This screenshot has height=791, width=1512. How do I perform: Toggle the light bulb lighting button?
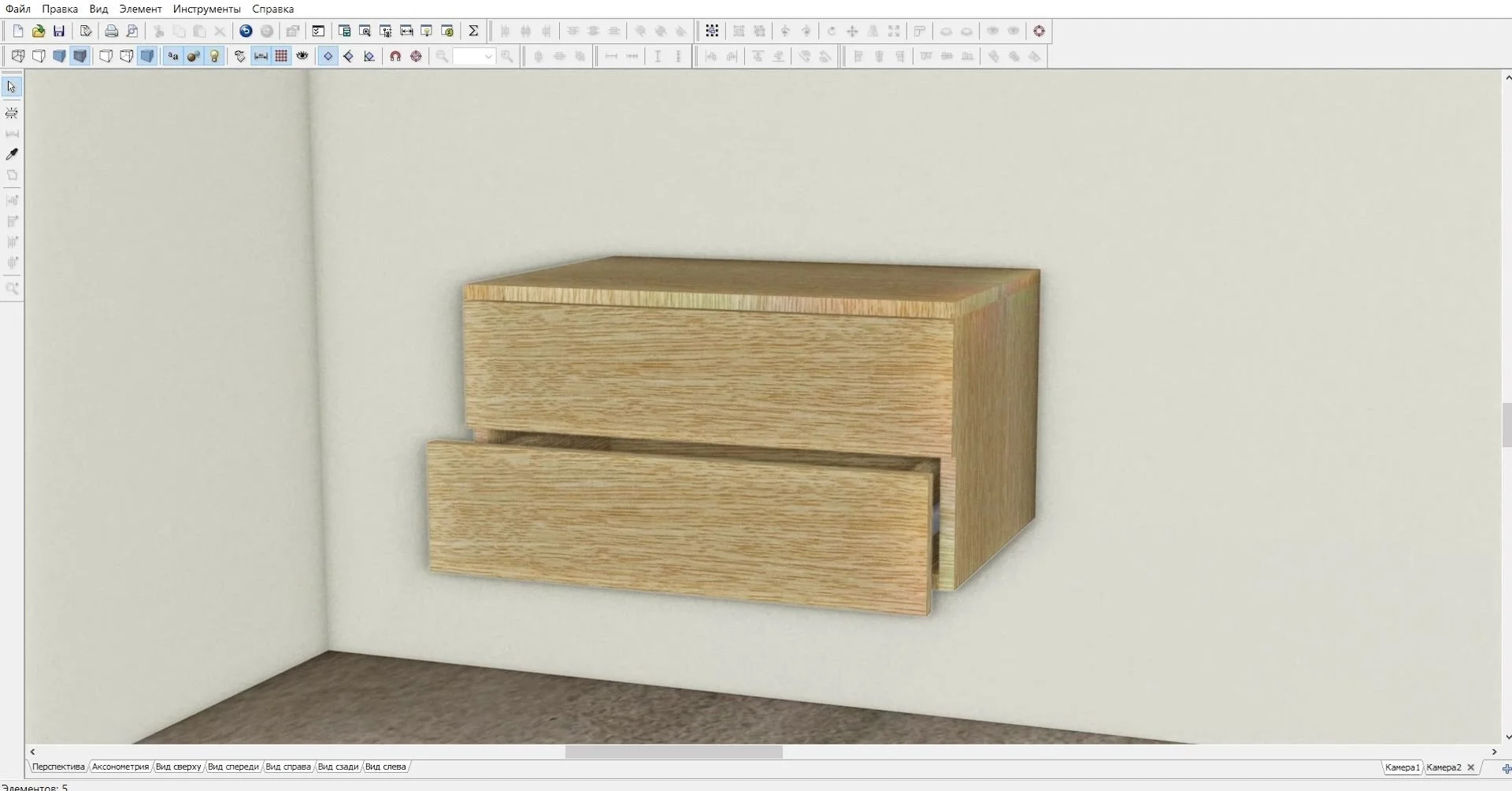tap(214, 57)
